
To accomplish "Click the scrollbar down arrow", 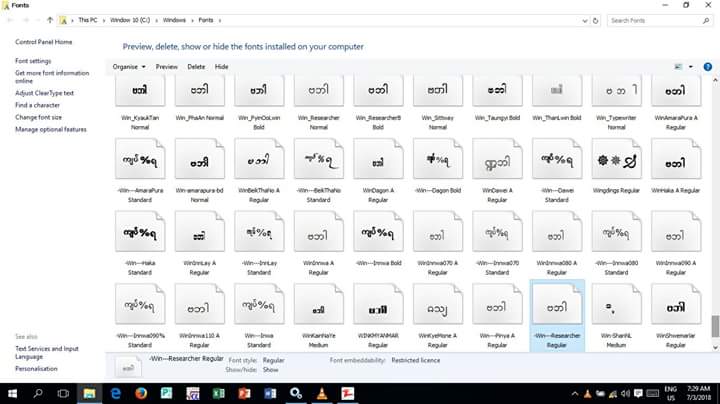I will pos(715,348).
